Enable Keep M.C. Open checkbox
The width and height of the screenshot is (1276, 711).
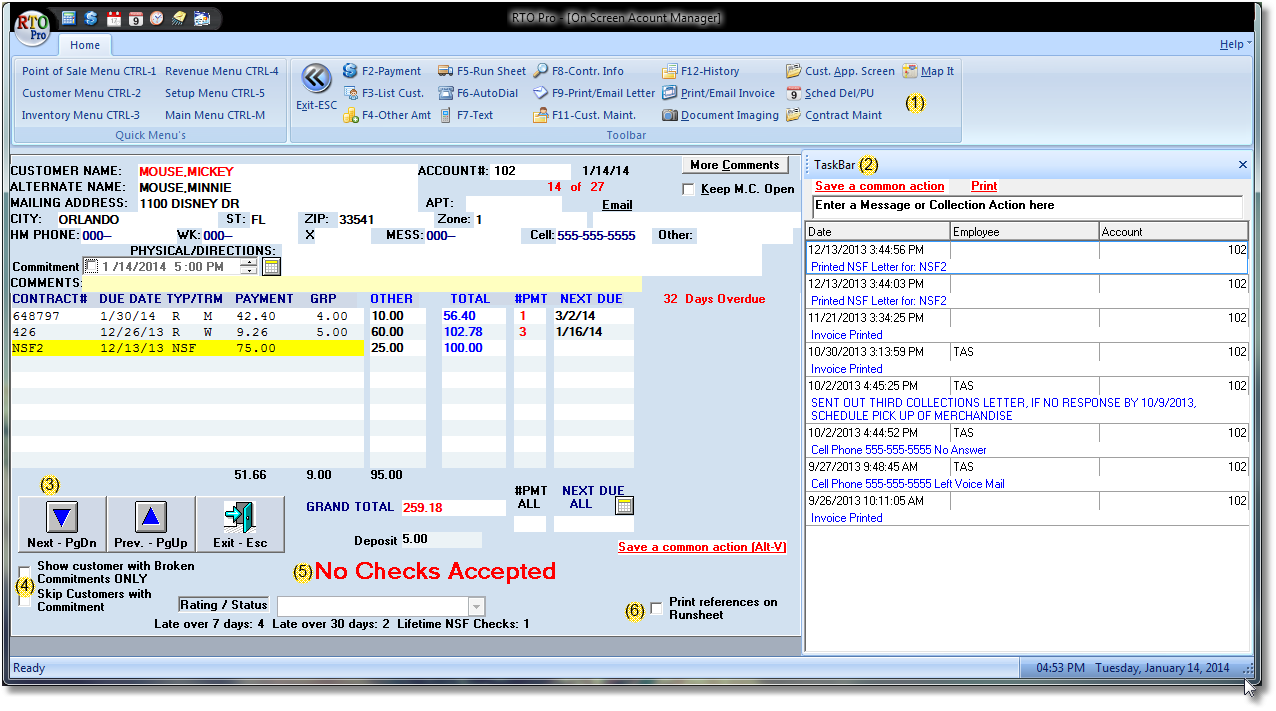click(688, 189)
